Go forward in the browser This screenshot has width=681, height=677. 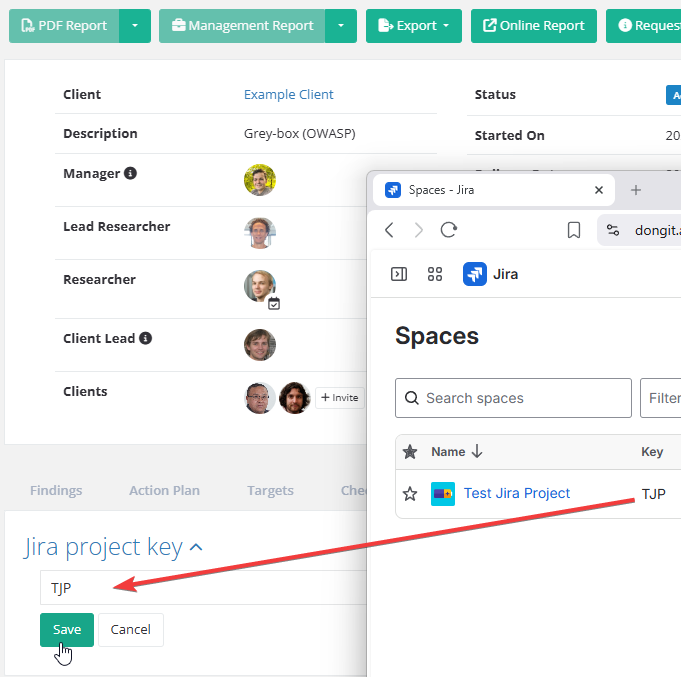point(419,230)
